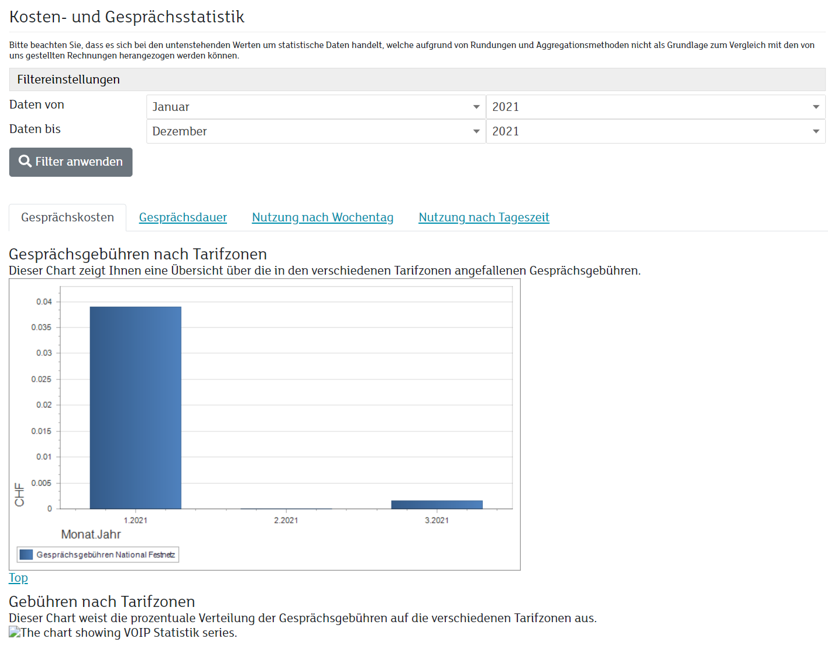The height and width of the screenshot is (656, 828).
Task: Follow the Top link below the chart
Action: pyautogui.click(x=18, y=578)
